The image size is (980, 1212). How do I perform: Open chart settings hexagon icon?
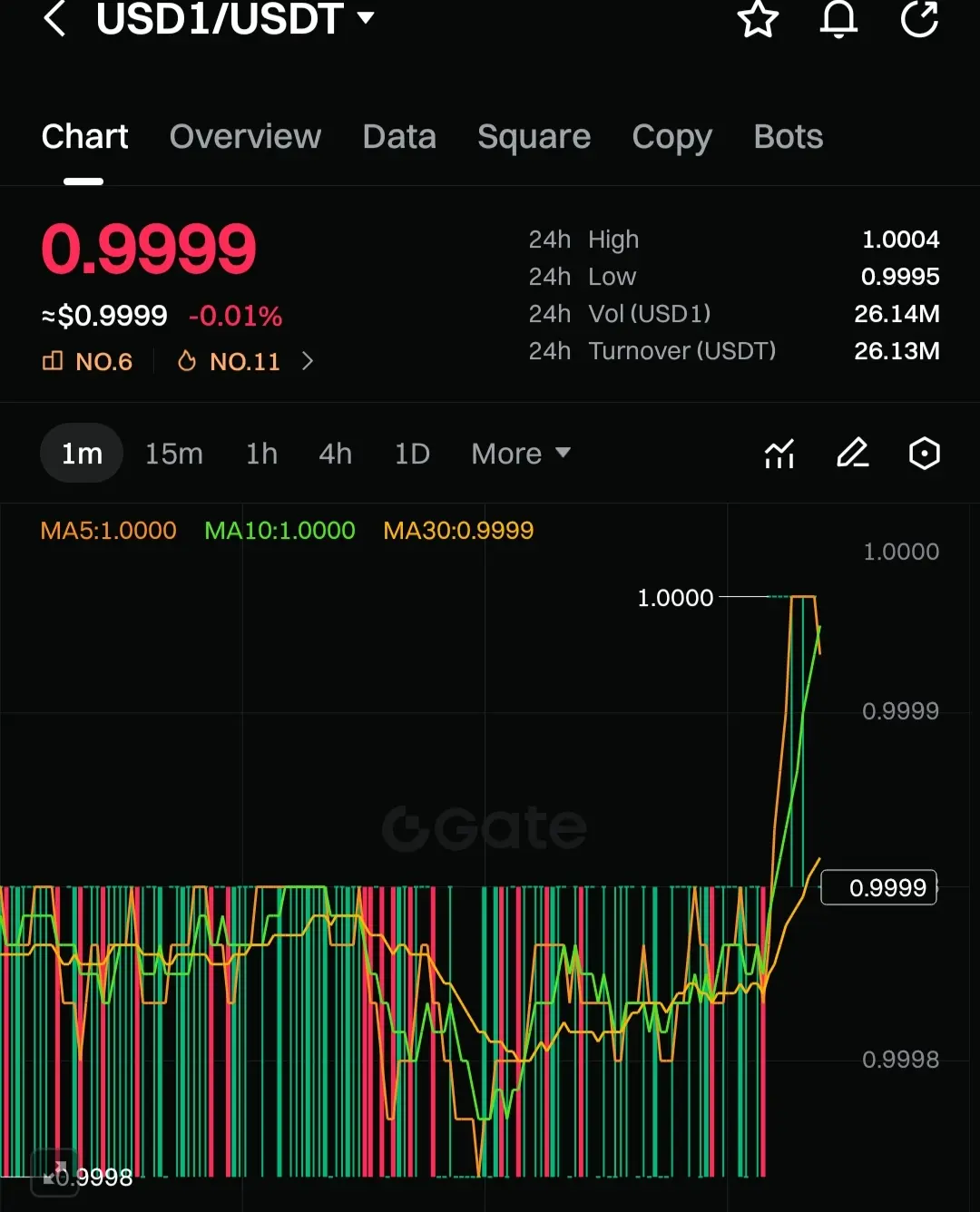[x=925, y=453]
